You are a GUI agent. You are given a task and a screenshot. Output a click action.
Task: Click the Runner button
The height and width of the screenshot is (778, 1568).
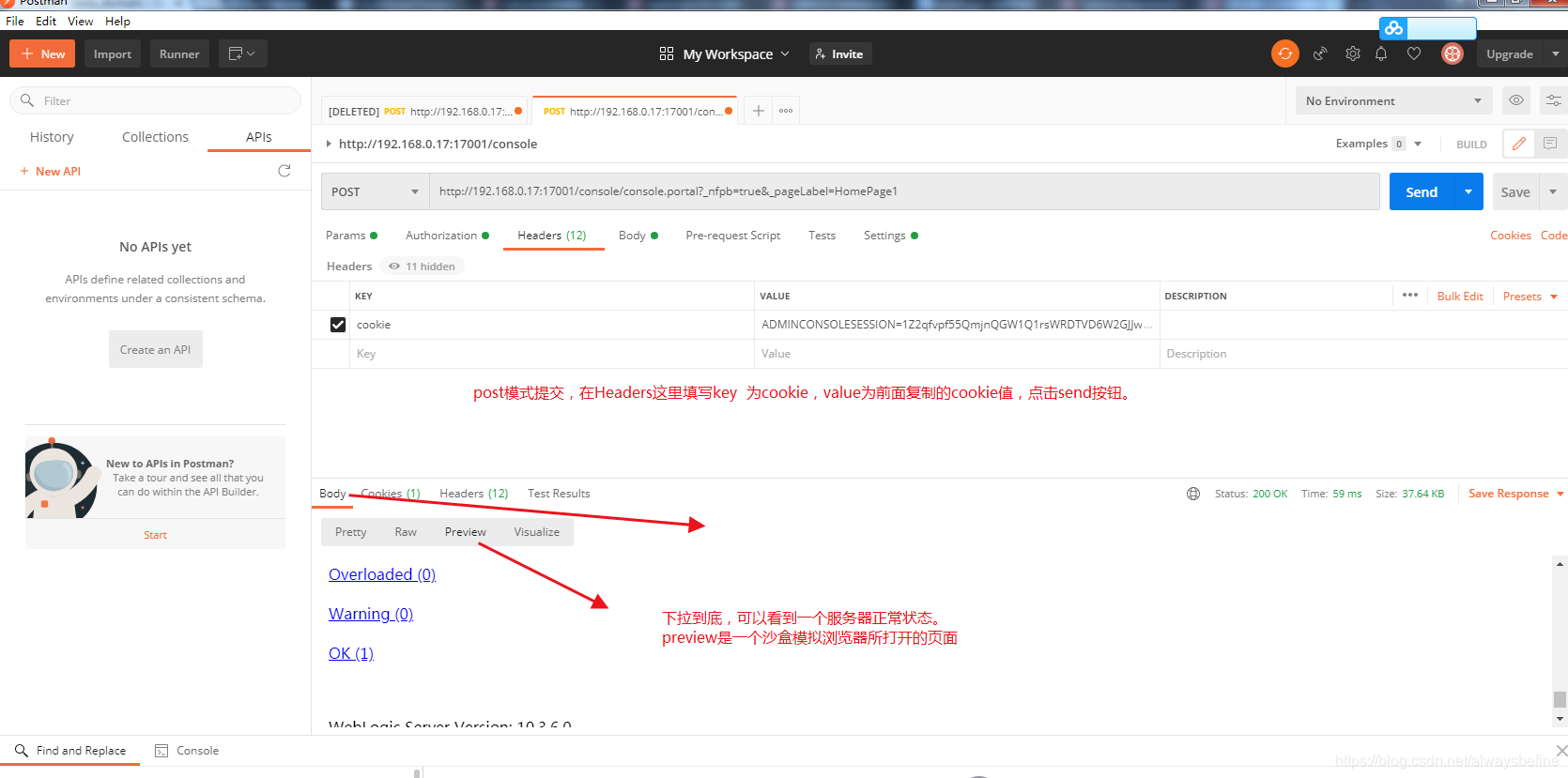click(x=179, y=53)
